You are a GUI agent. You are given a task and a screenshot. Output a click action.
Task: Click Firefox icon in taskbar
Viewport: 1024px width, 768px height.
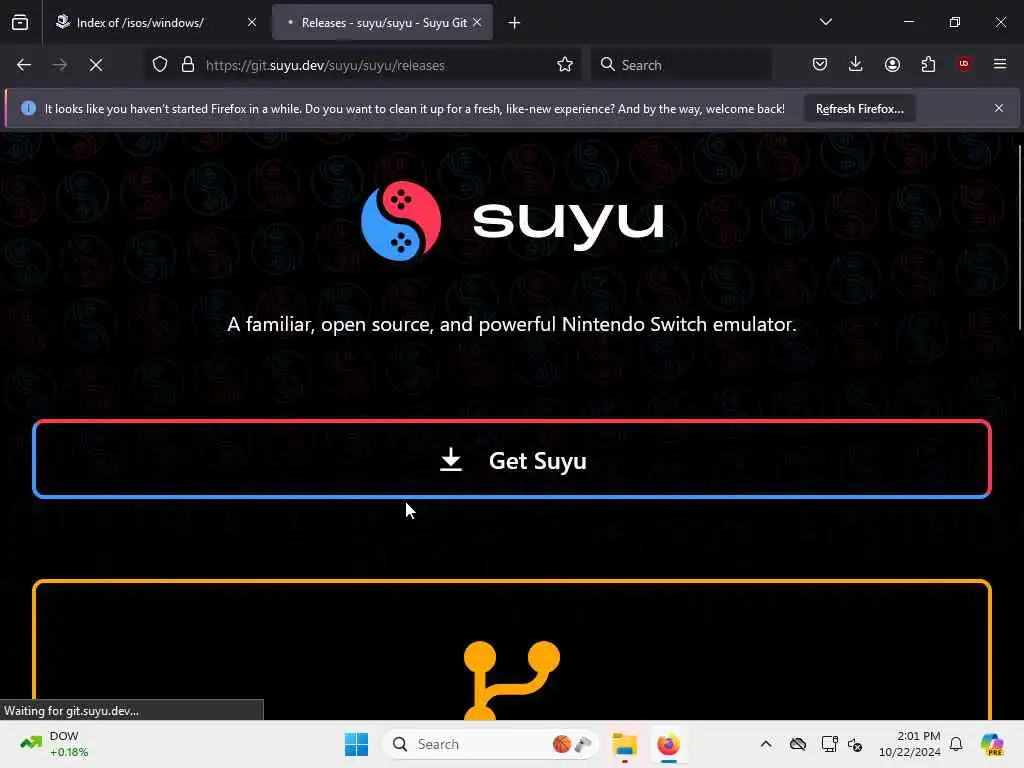pos(668,744)
